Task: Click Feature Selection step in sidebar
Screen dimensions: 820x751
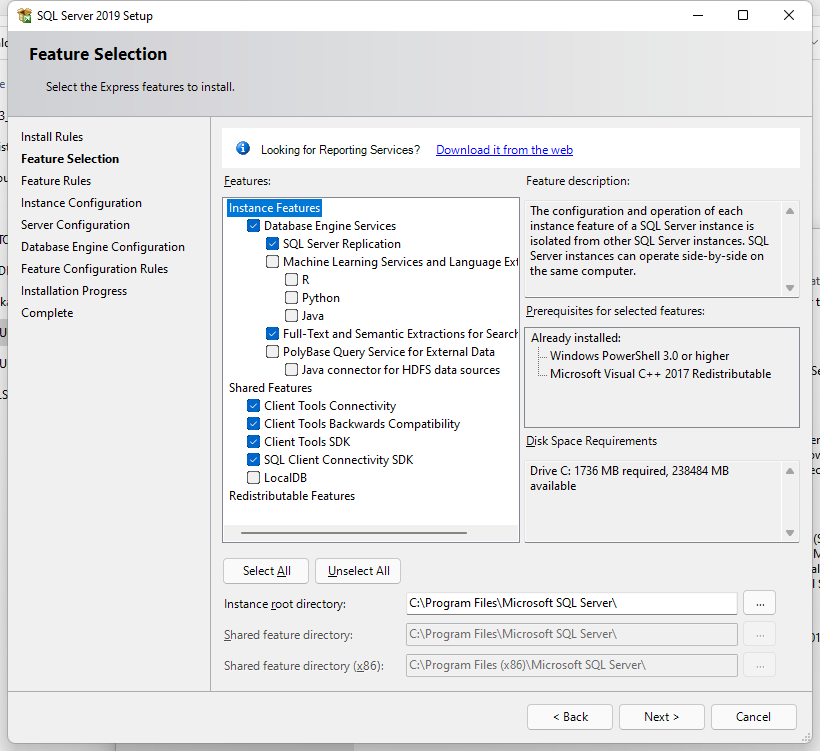Action: coord(70,159)
